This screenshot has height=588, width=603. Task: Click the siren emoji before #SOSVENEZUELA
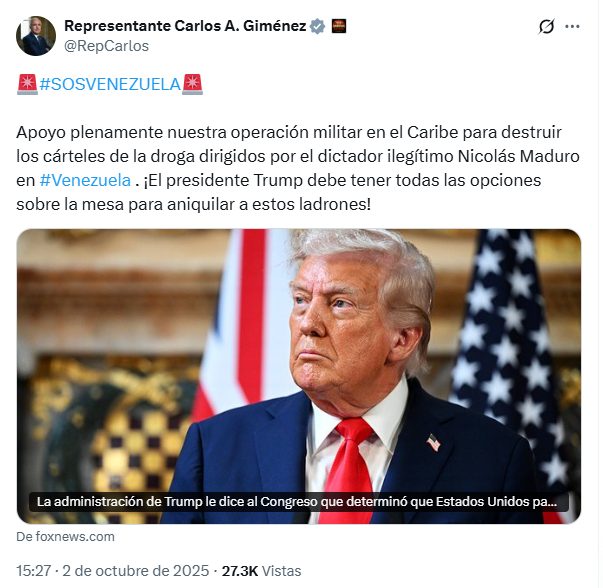pos(27,84)
